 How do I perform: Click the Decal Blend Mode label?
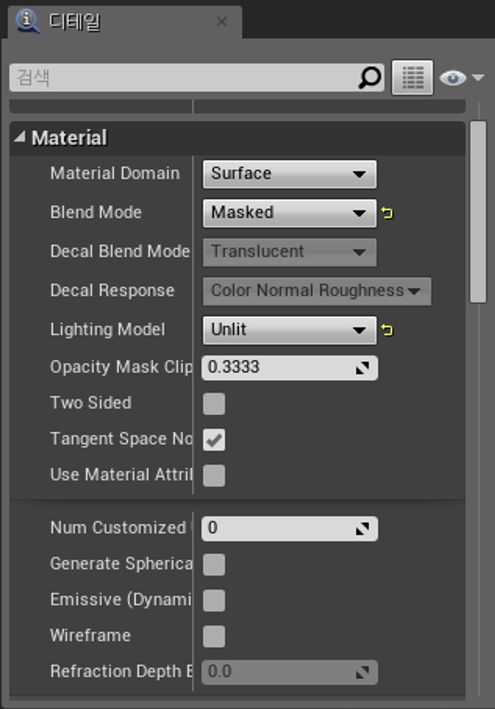(120, 251)
